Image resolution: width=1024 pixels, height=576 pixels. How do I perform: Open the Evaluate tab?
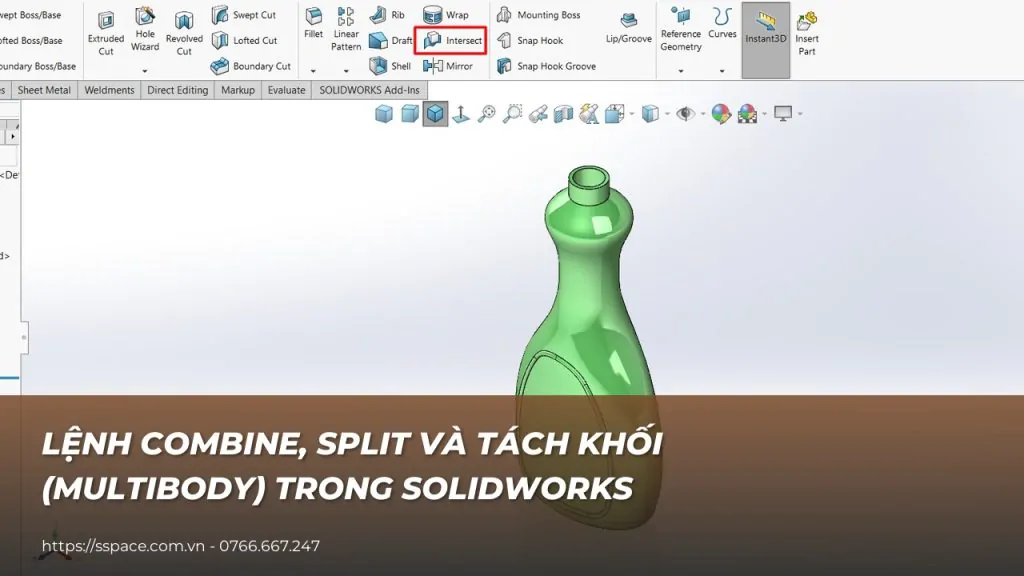click(x=286, y=90)
